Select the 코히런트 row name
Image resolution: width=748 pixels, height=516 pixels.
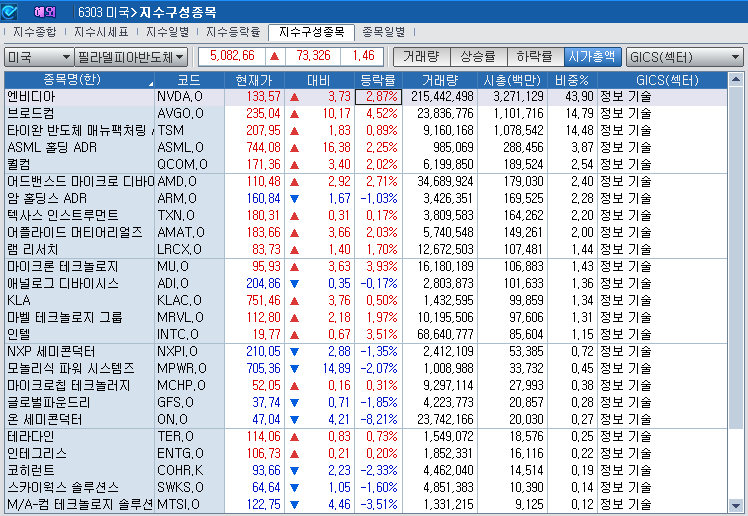coord(31,470)
